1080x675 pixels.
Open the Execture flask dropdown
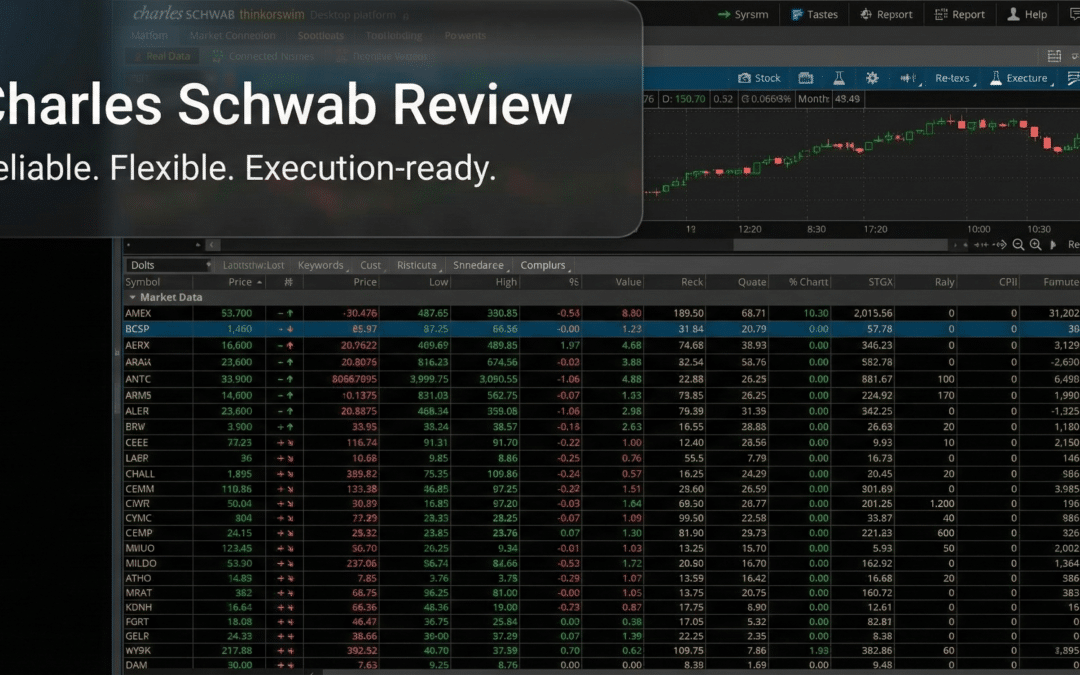pos(1021,79)
